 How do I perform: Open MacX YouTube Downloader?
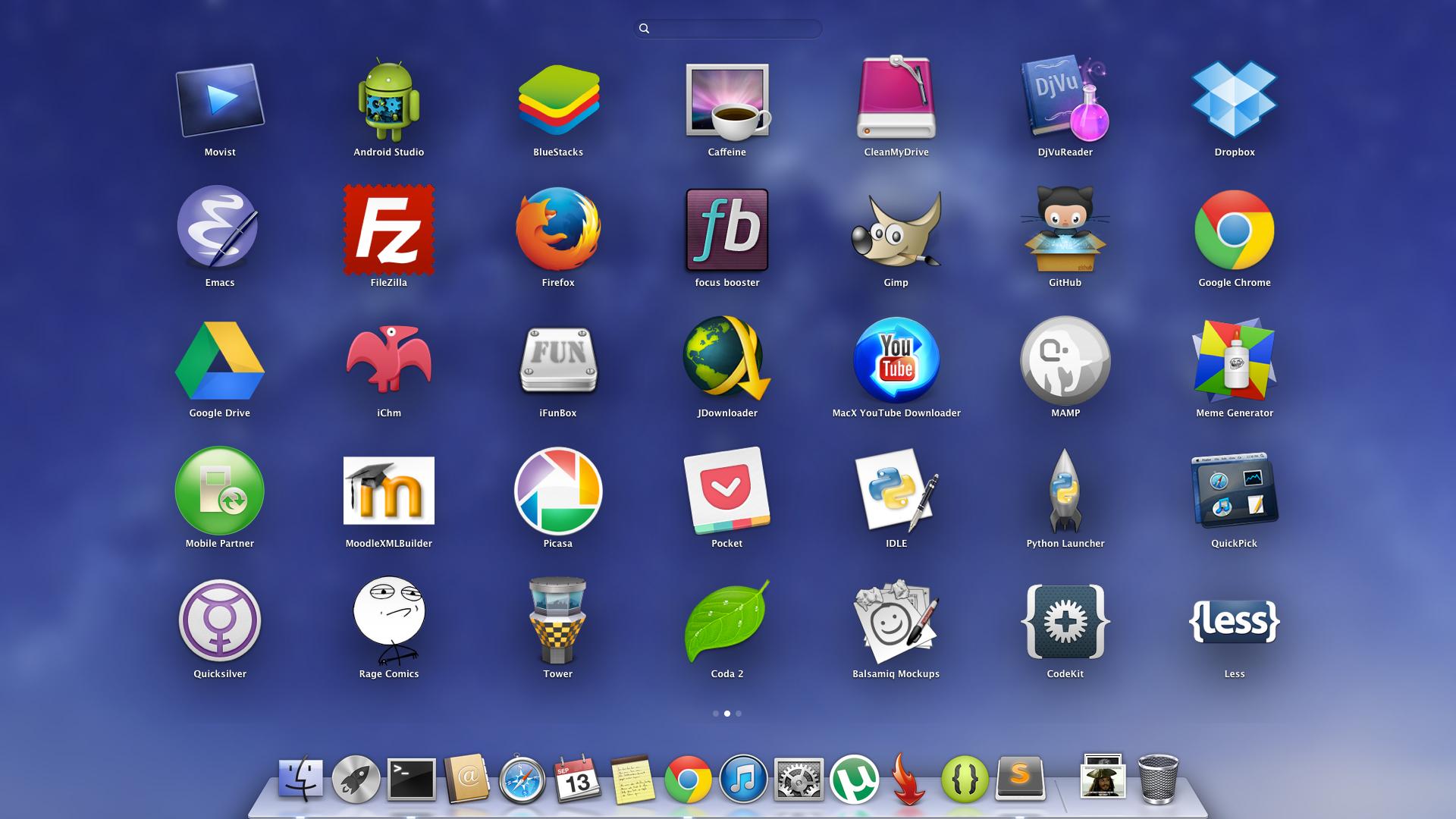pyautogui.click(x=896, y=359)
